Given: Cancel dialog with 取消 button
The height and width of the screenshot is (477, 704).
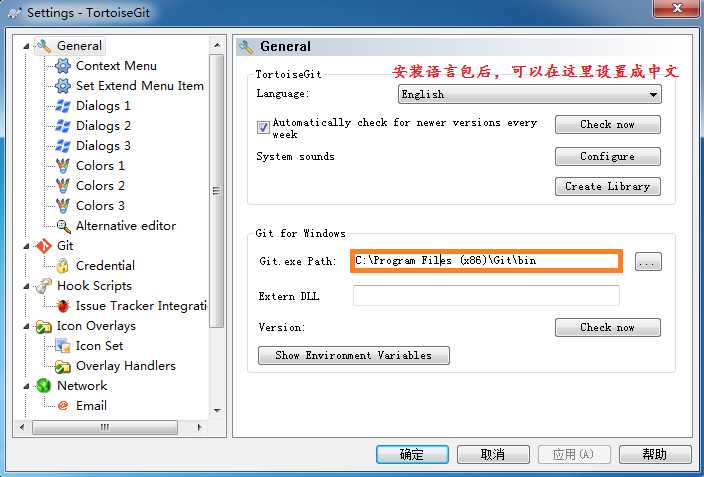Looking at the screenshot, I should [493, 455].
